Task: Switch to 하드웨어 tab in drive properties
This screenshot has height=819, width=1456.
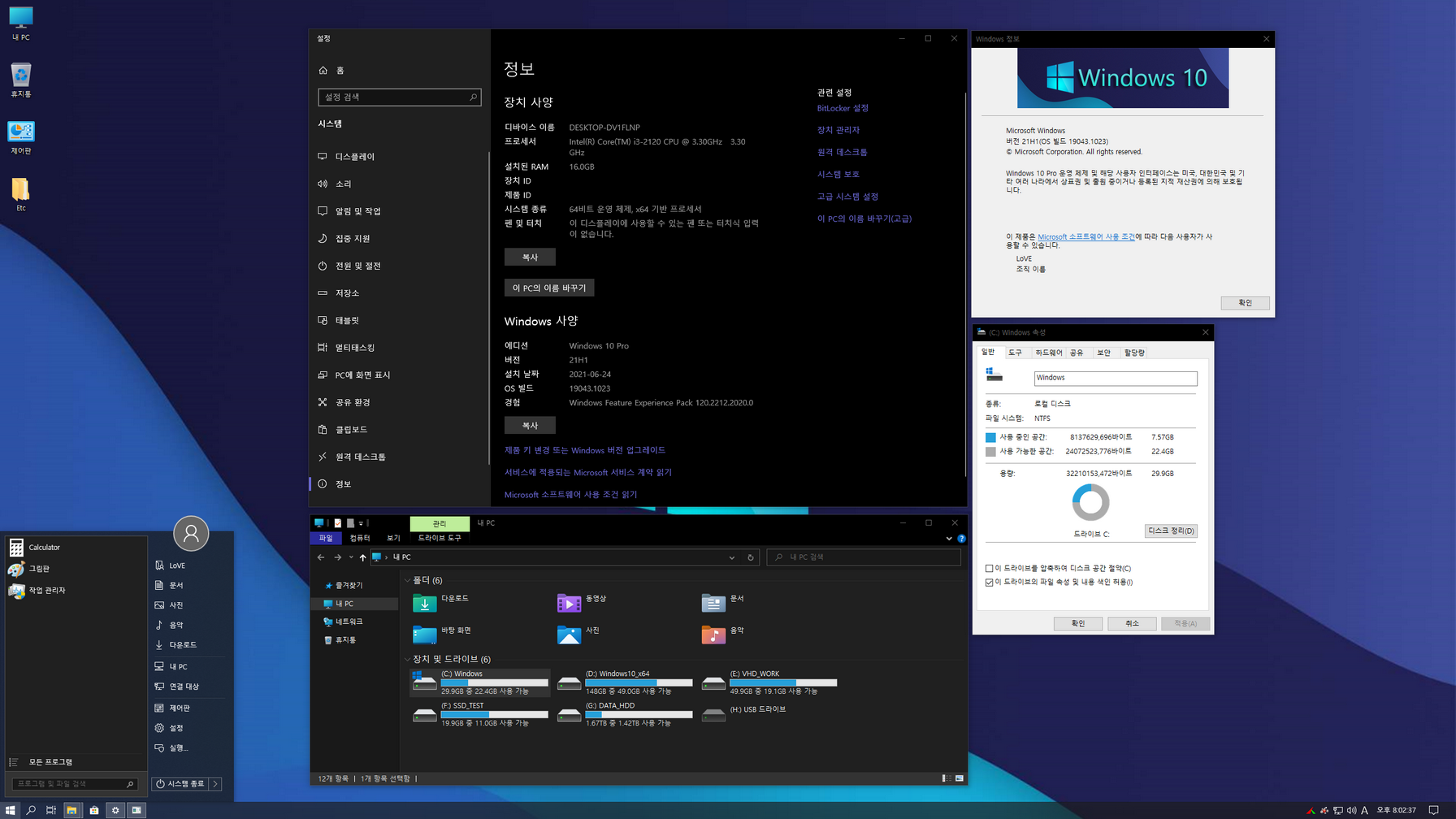Action: (x=1048, y=353)
